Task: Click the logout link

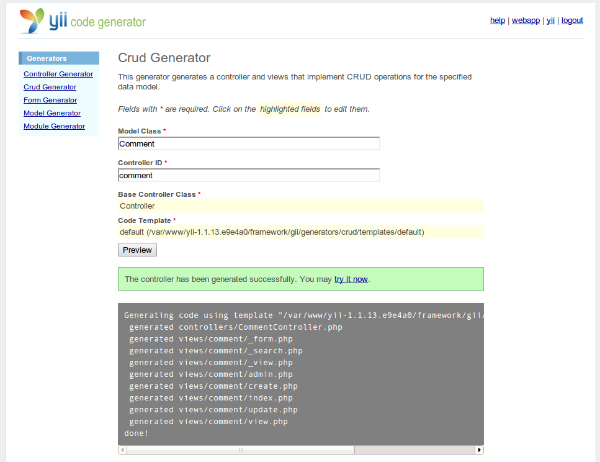Action: pyautogui.click(x=572, y=20)
